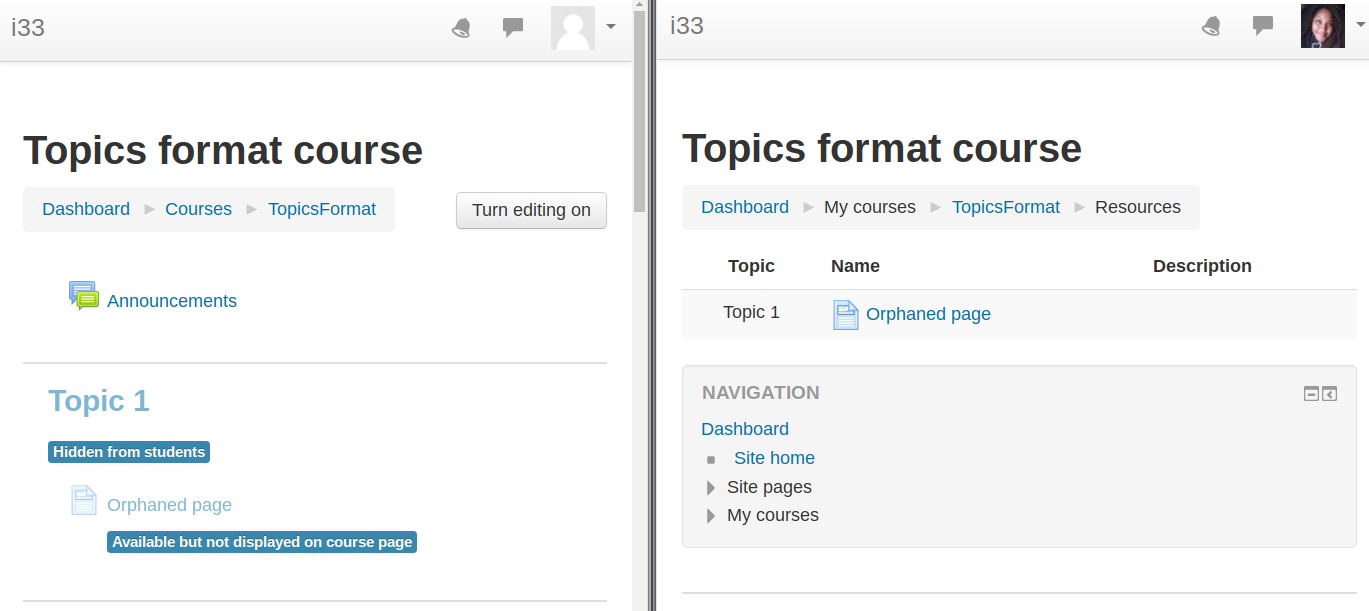The width and height of the screenshot is (1369, 611).
Task: Open TopicsFormat breadcrumb in left window
Action: click(x=322, y=209)
